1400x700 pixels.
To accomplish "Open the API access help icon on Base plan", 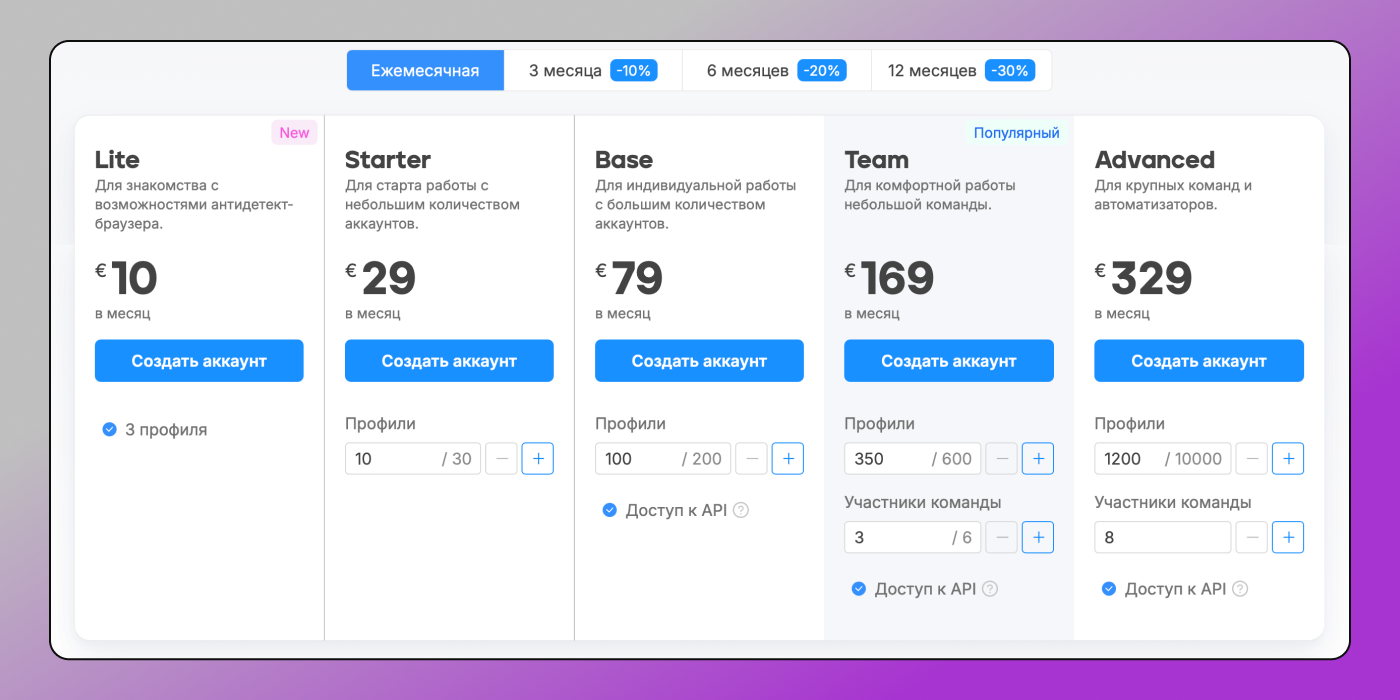I will 739,509.
